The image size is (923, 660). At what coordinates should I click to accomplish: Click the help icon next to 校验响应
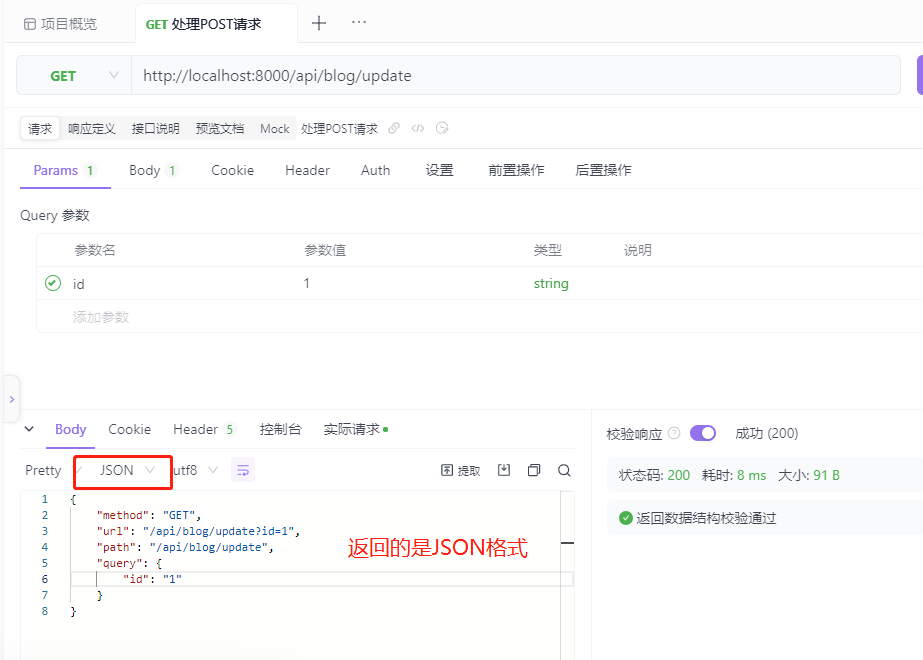point(674,433)
